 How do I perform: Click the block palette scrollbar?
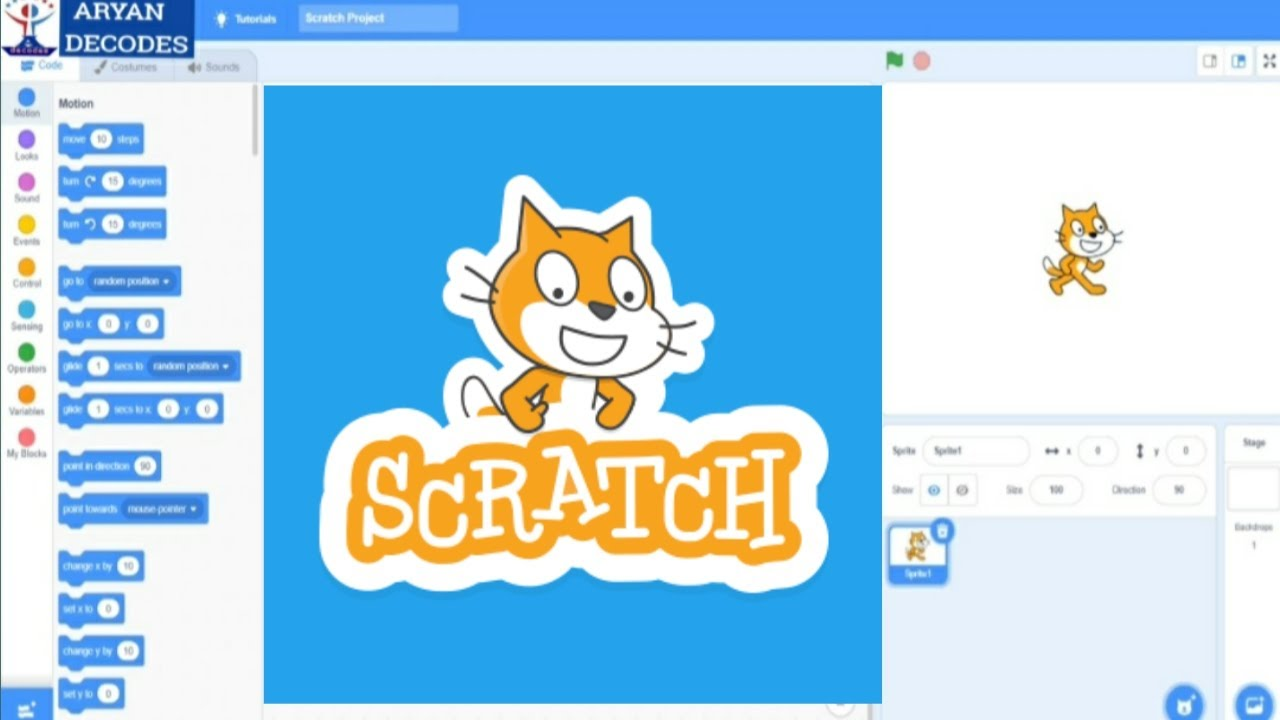click(x=255, y=120)
